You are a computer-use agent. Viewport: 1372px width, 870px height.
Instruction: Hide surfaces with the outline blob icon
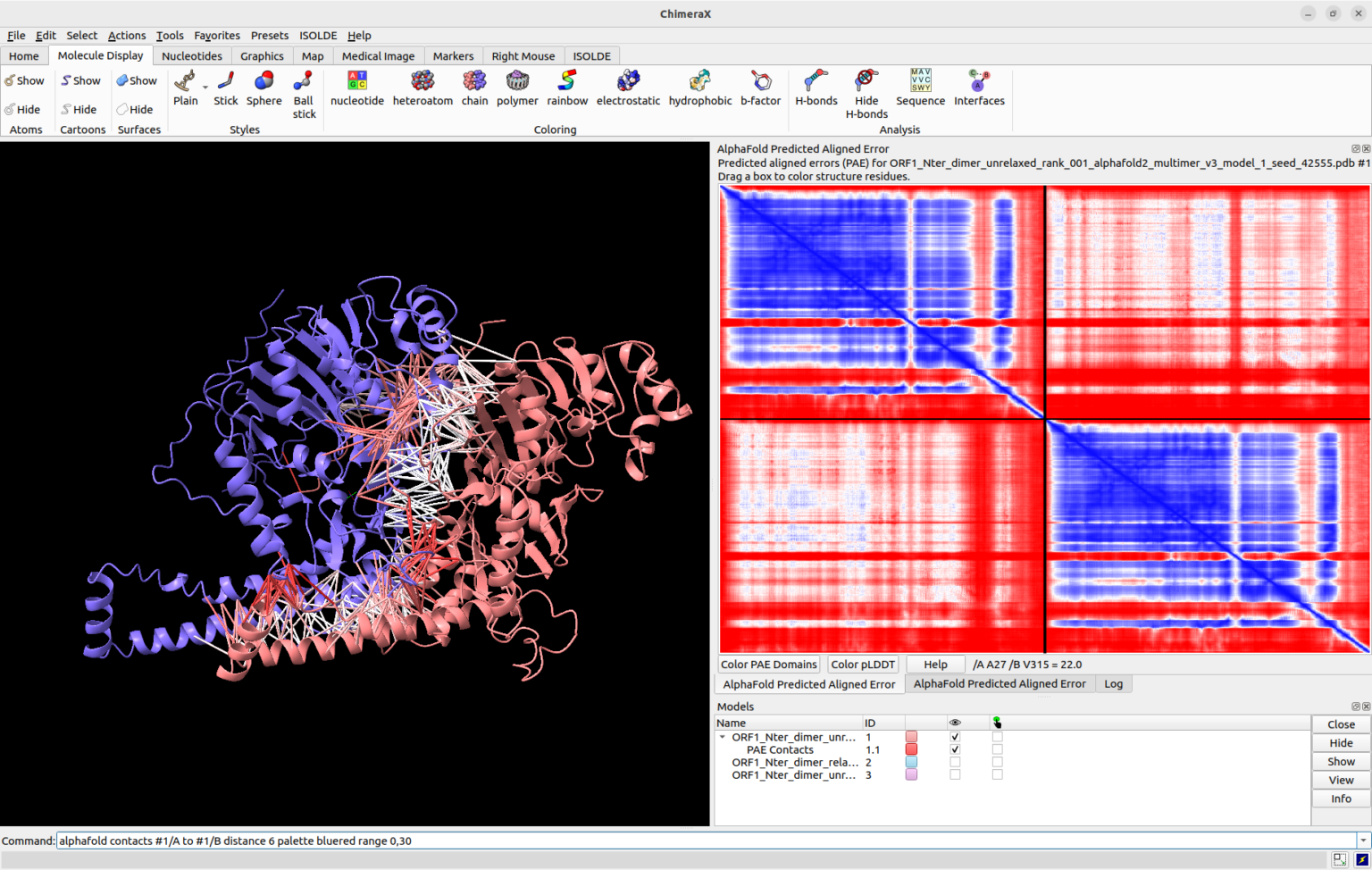[x=135, y=109]
